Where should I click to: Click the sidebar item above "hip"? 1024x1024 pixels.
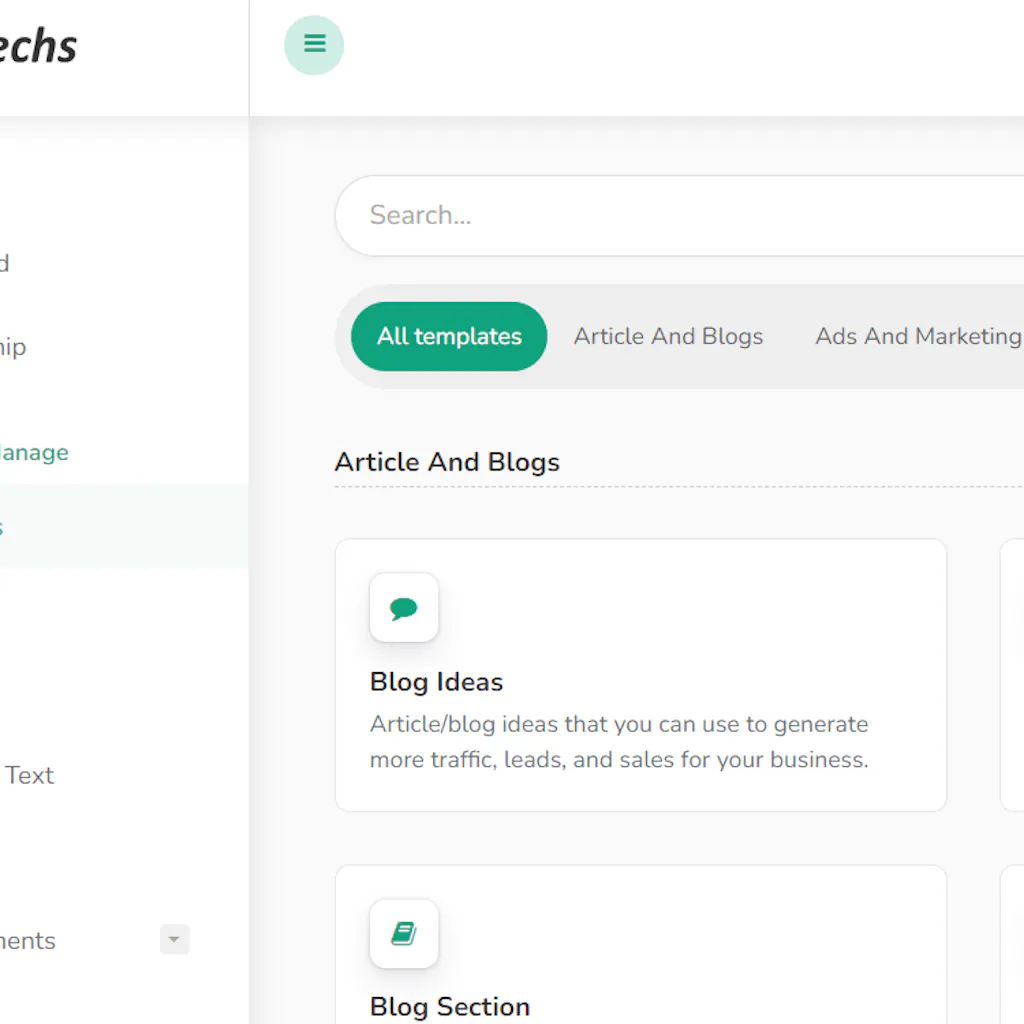point(6,263)
